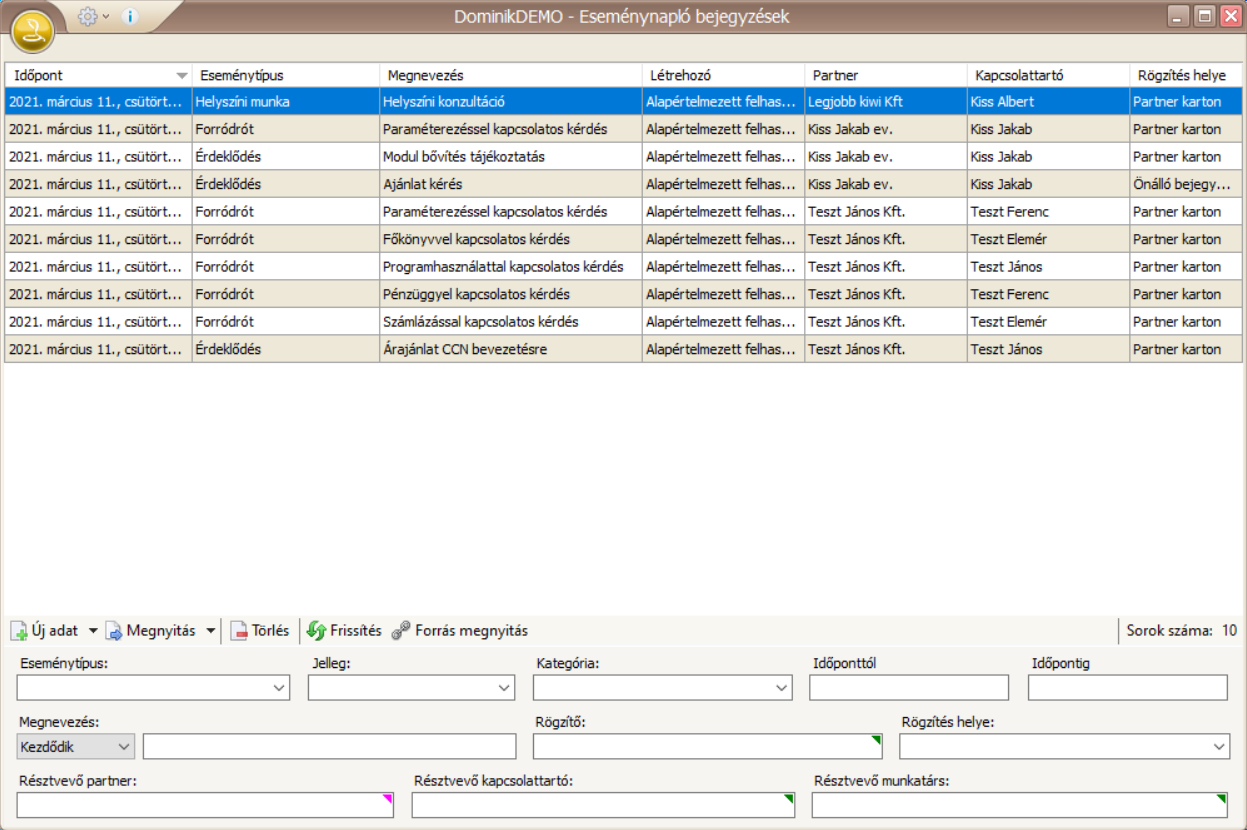Open the Jelleg combo box

412,688
